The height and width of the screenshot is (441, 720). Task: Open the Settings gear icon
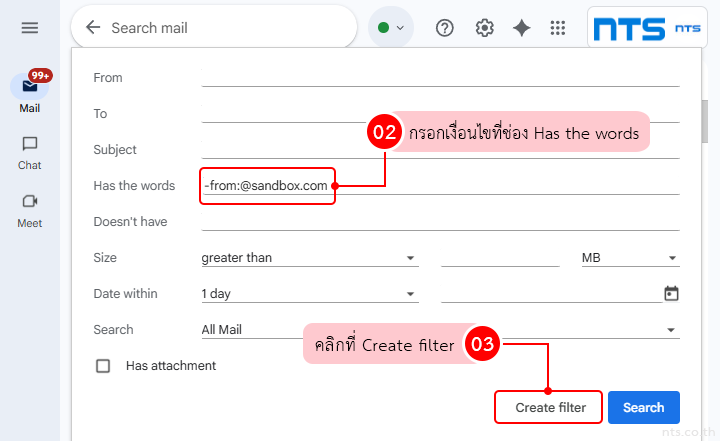point(485,28)
